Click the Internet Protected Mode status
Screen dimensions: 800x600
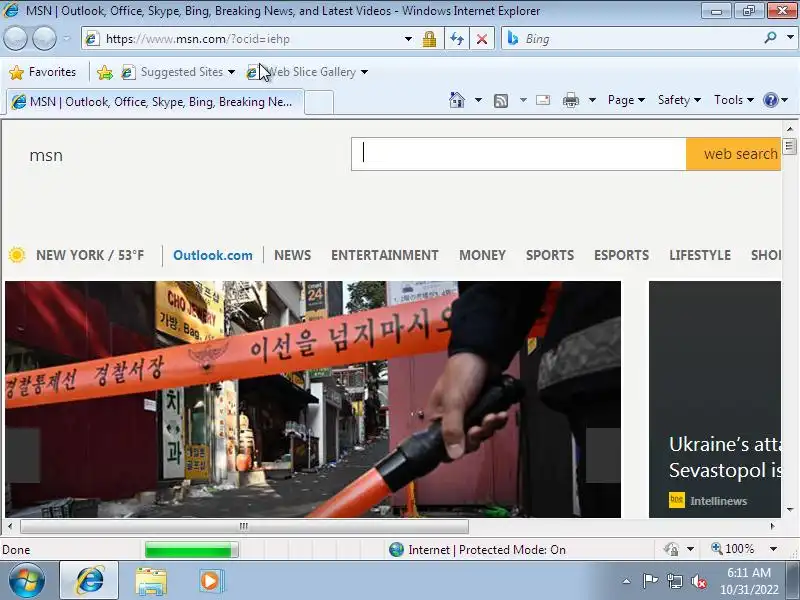[478, 549]
